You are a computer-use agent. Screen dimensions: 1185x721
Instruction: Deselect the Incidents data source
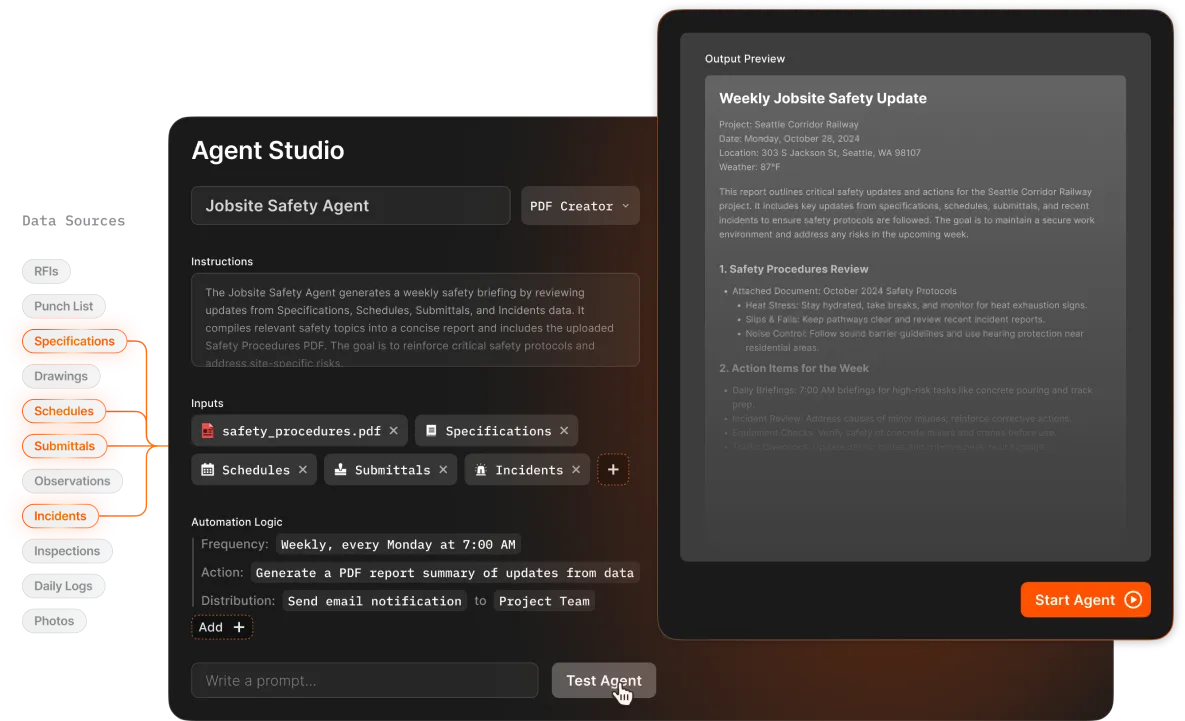pyautogui.click(x=60, y=516)
